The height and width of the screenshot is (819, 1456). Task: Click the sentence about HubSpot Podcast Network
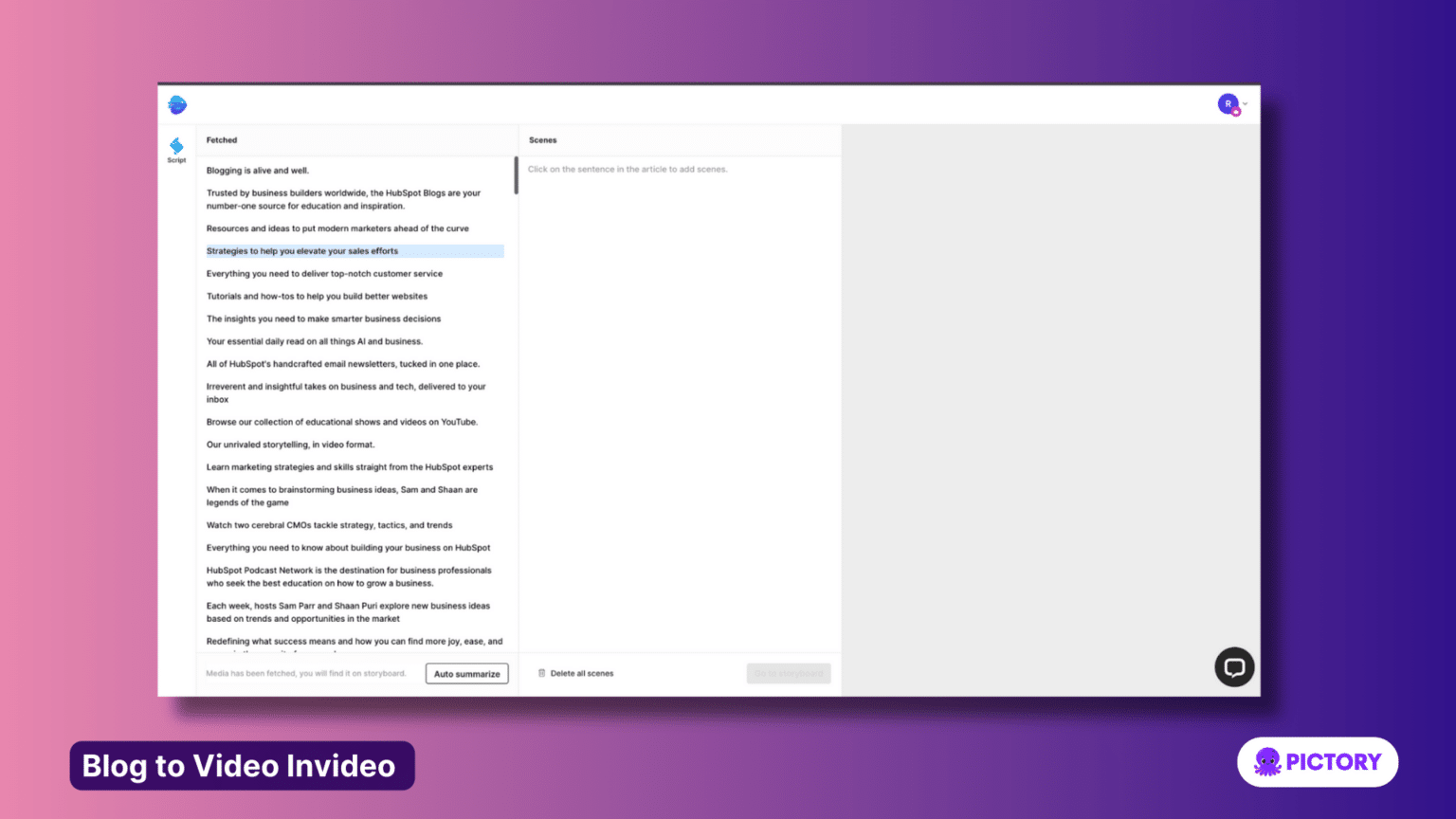click(x=348, y=576)
